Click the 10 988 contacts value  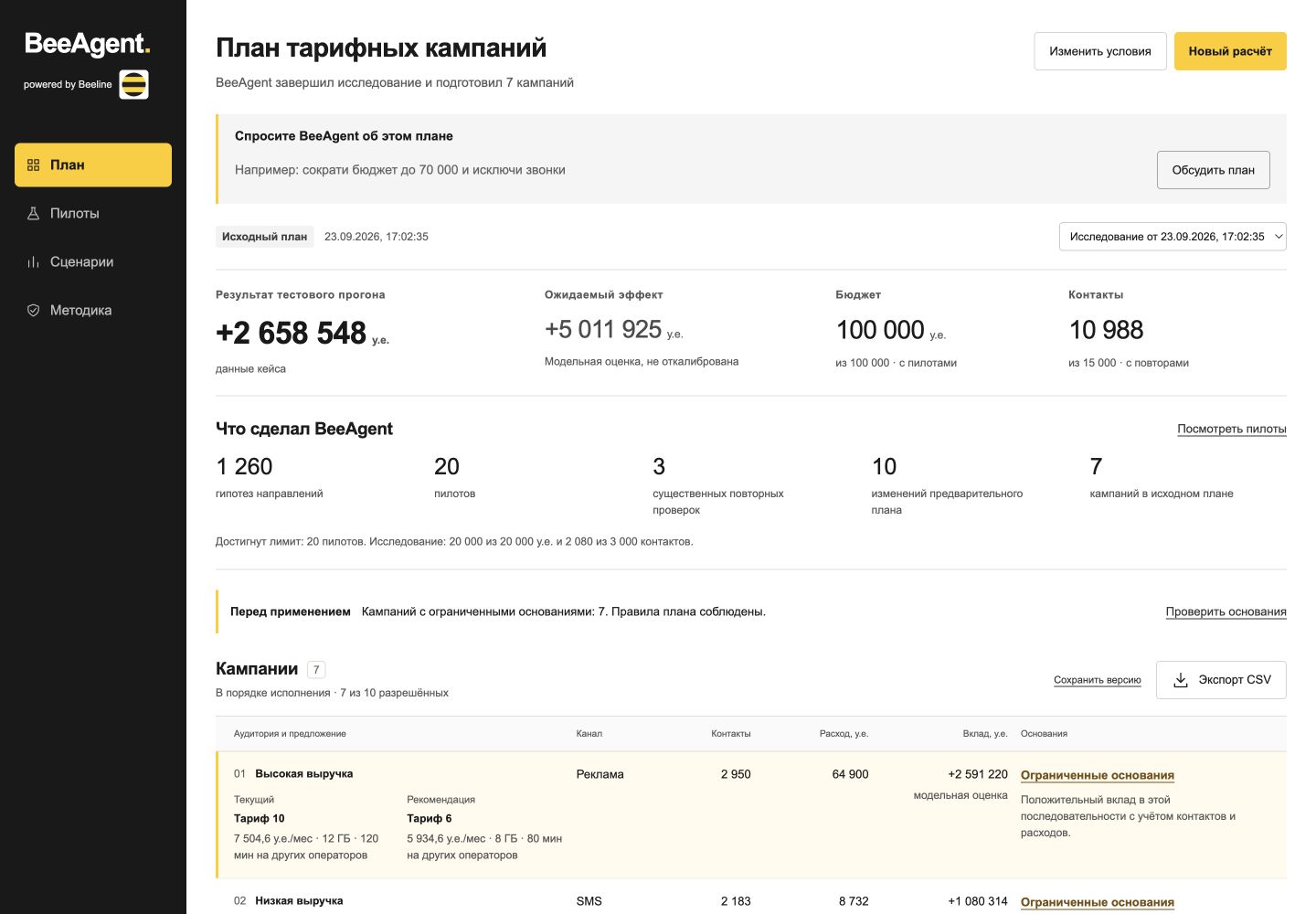[x=1106, y=330]
